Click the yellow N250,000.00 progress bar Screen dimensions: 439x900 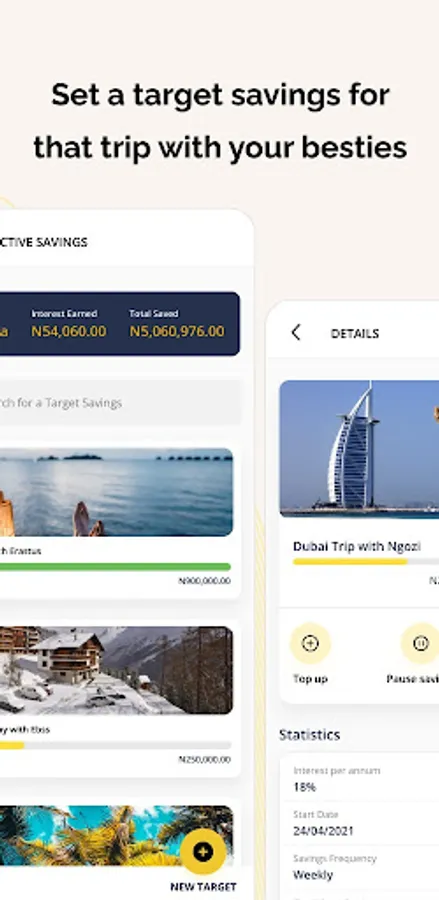coord(115,745)
